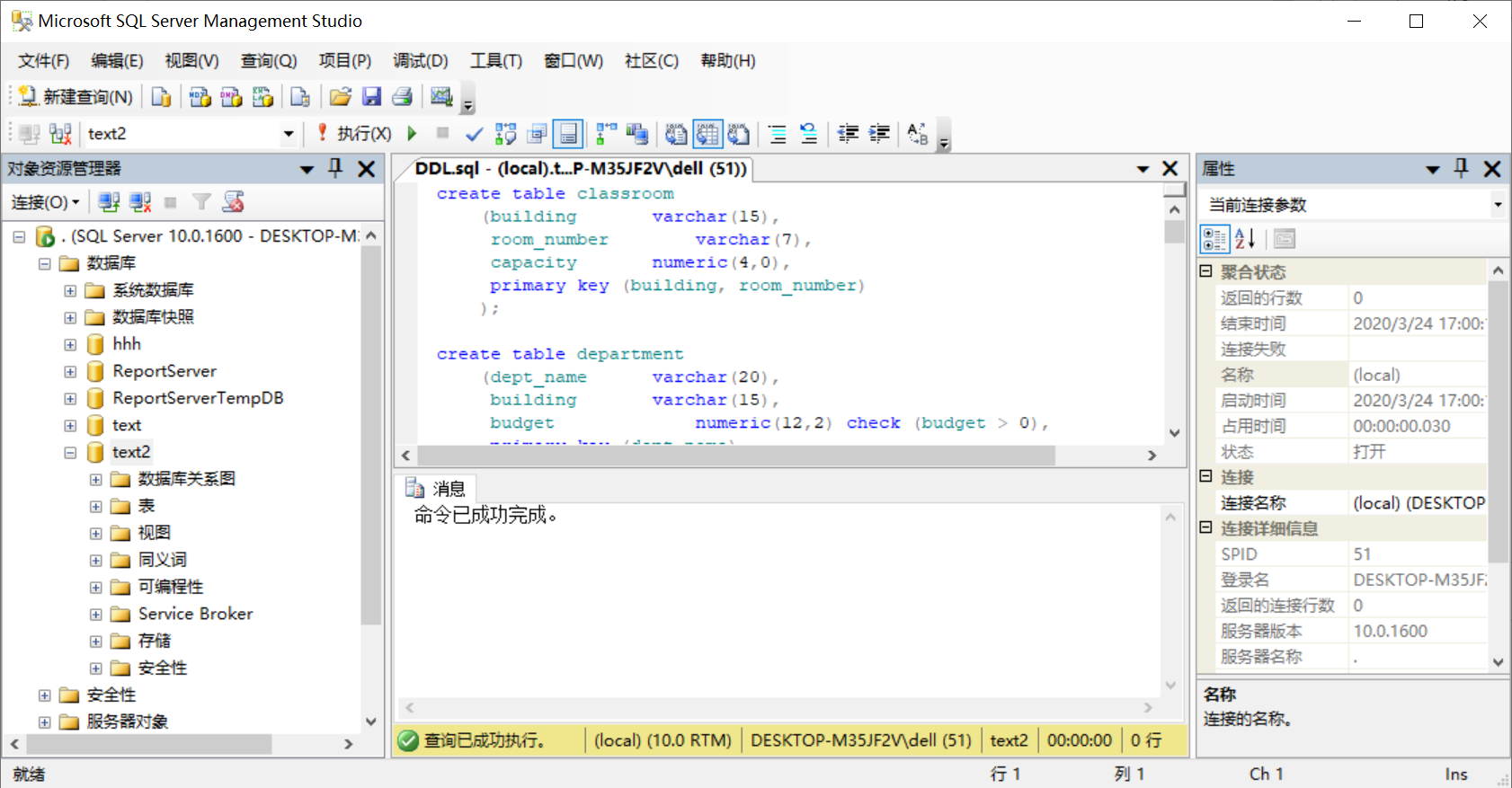Click the Change Connection icon
The height and width of the screenshot is (788, 1512).
(x=60, y=134)
